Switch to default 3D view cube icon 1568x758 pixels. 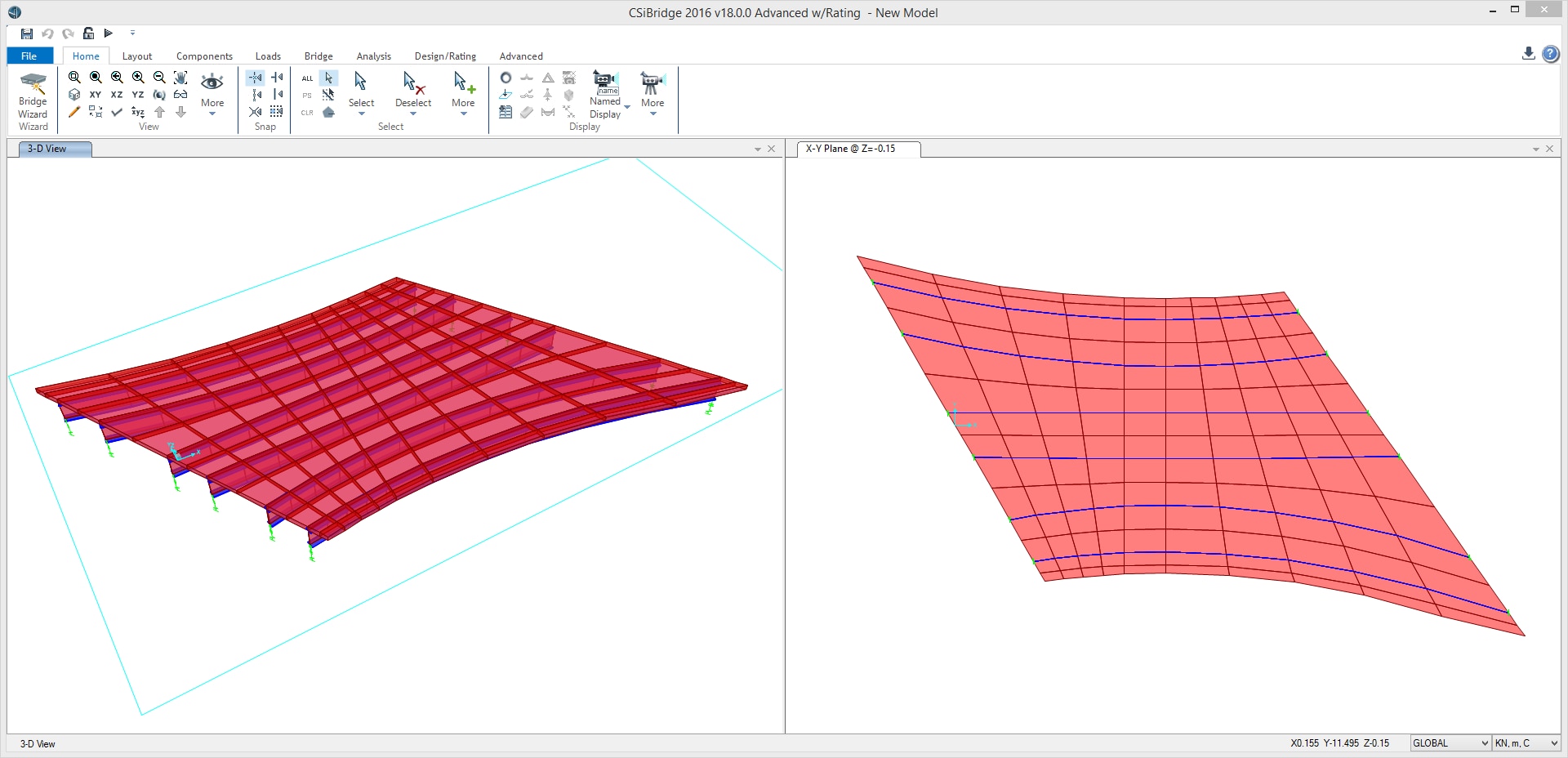pos(74,95)
